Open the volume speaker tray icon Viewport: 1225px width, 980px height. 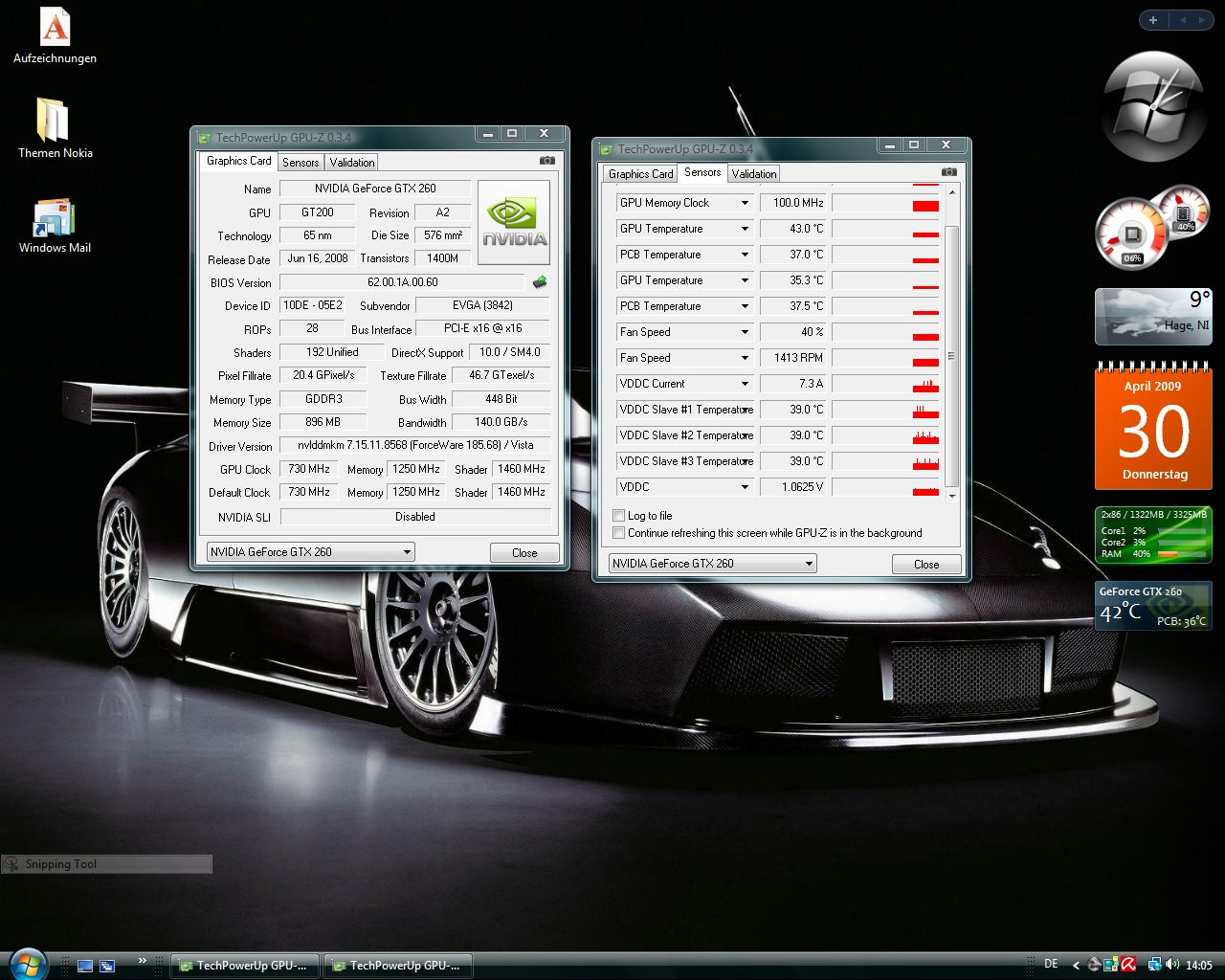(x=1172, y=965)
